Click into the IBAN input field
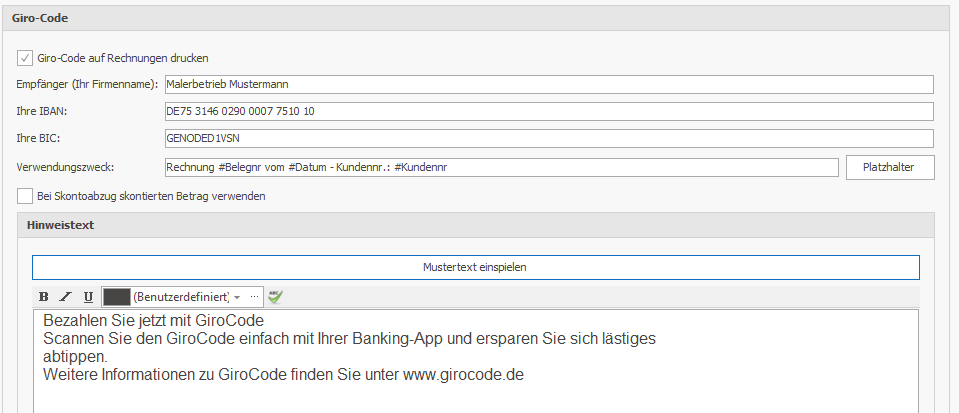This screenshot has width=959, height=413. click(x=548, y=111)
